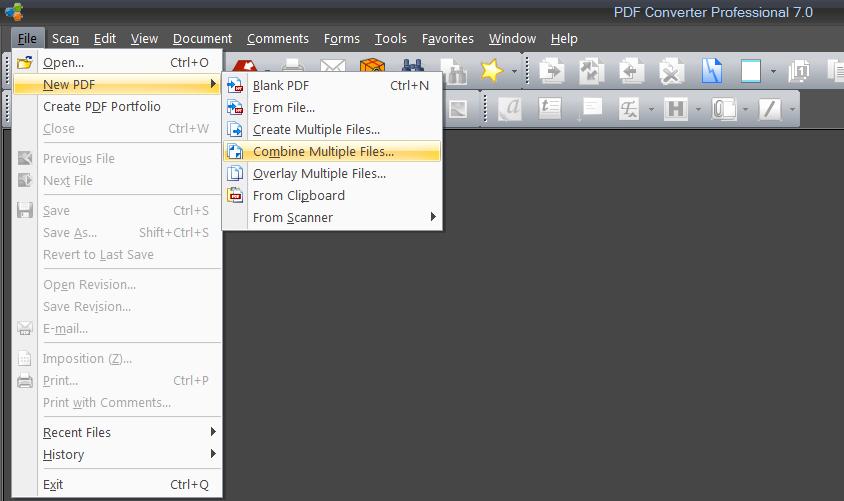Click the text box tool icon
844x501 pixels.
coord(550,108)
